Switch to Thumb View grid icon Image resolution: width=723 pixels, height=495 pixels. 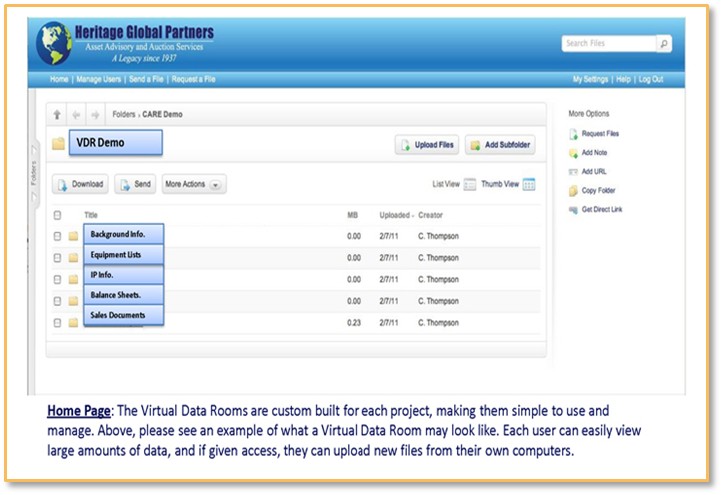(529, 184)
